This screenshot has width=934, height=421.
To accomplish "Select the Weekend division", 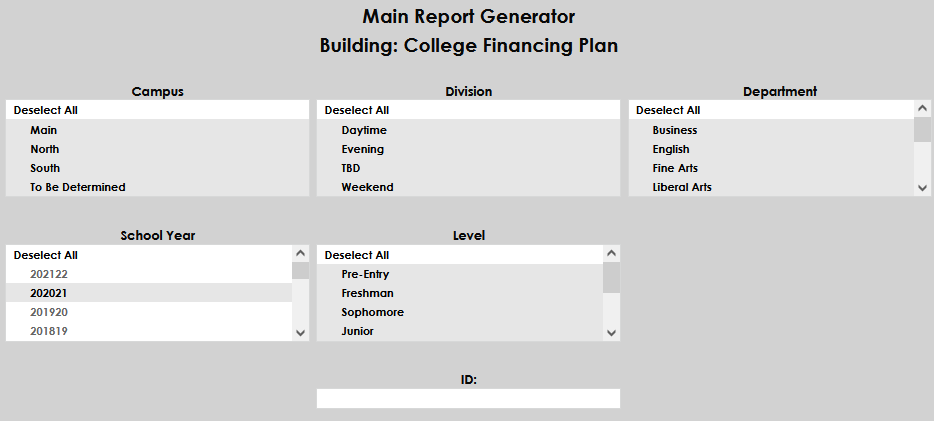I will [x=367, y=187].
